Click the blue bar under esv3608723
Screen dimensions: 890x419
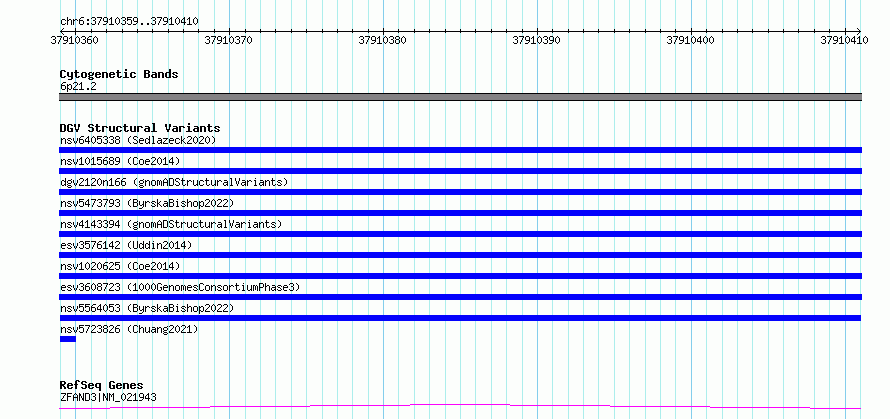point(460,297)
